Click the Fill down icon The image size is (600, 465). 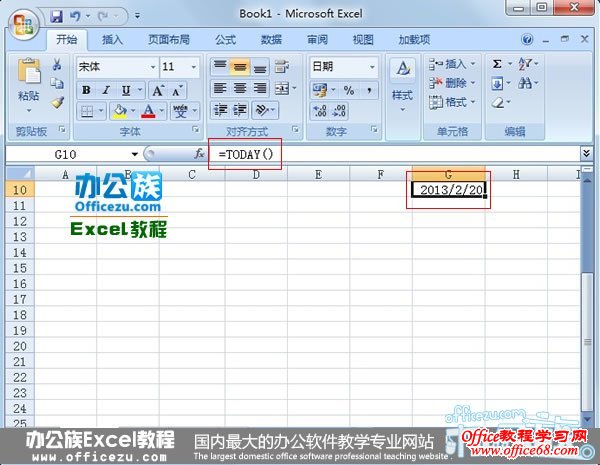pos(497,83)
